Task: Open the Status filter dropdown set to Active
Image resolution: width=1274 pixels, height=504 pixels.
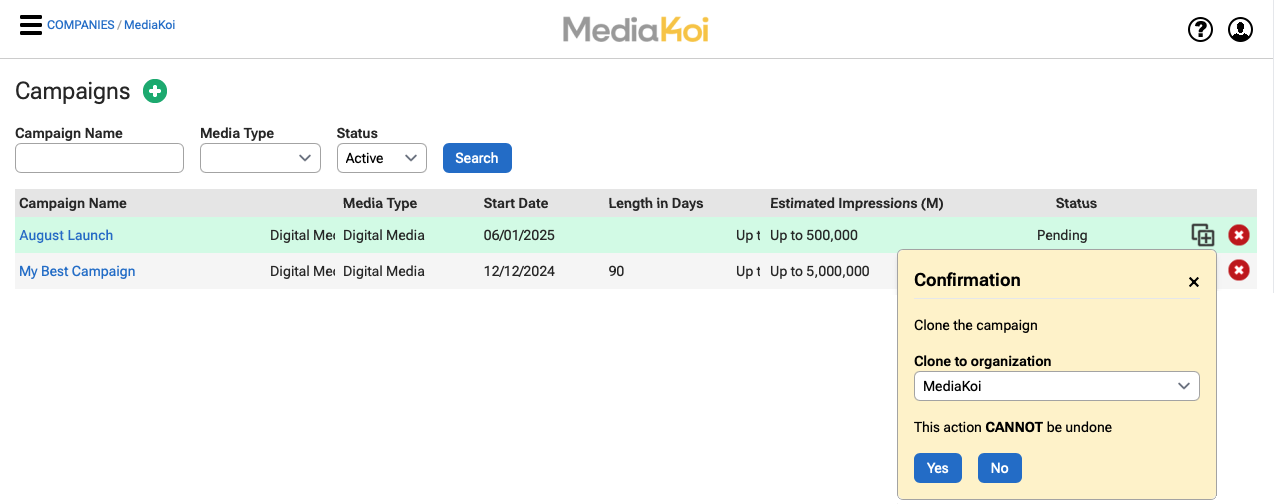Action: point(381,158)
